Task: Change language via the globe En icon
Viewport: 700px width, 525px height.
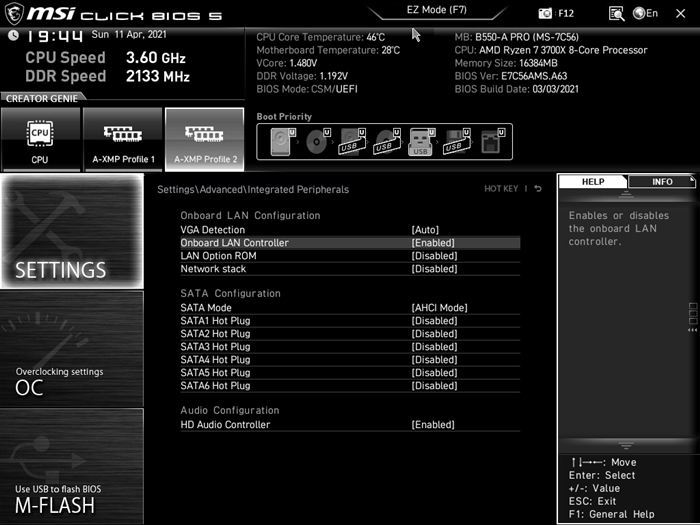Action: point(646,13)
